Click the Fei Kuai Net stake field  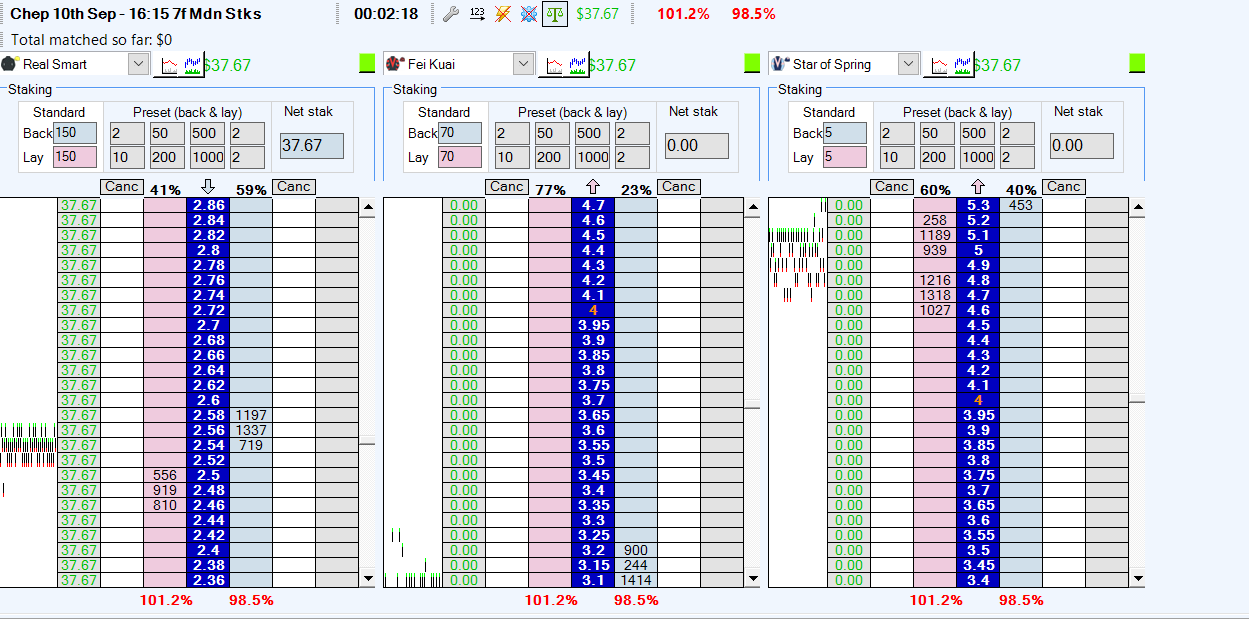tap(697, 145)
